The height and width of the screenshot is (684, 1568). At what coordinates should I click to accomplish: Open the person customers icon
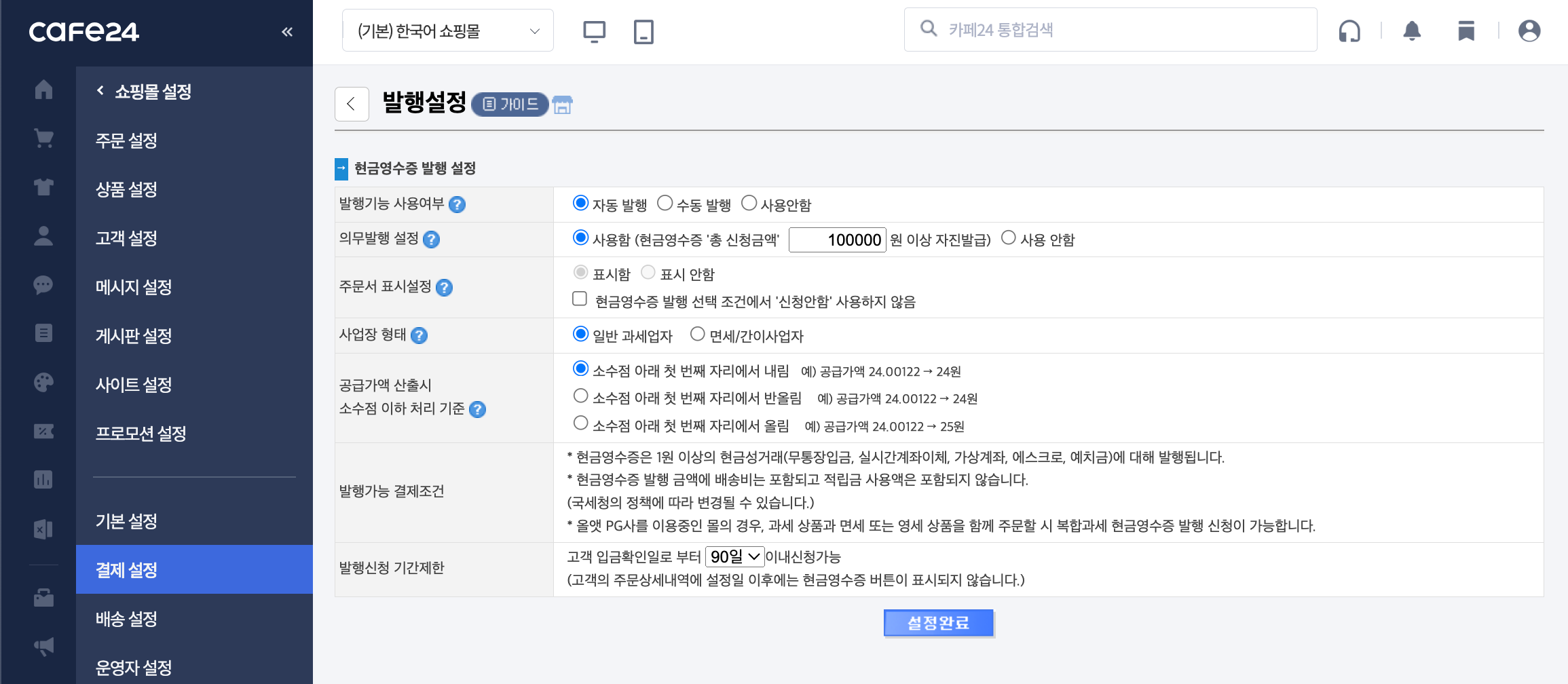point(43,235)
